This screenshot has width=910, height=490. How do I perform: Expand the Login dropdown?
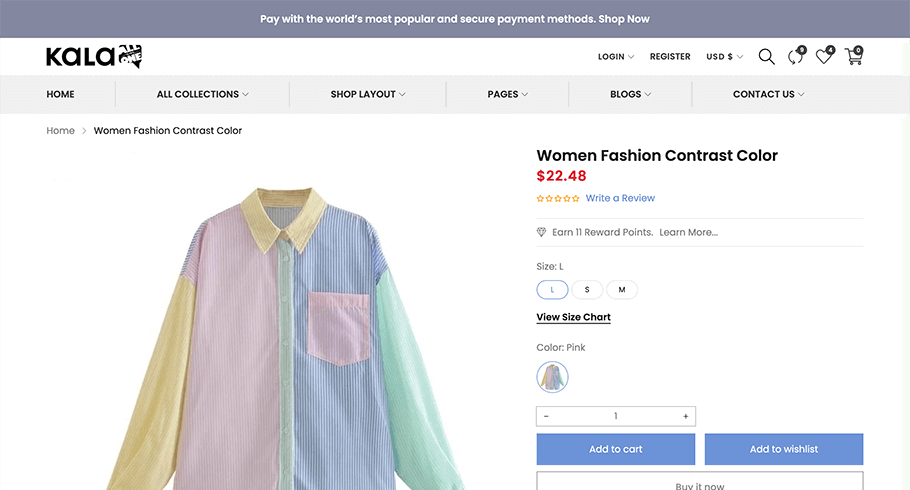point(616,57)
